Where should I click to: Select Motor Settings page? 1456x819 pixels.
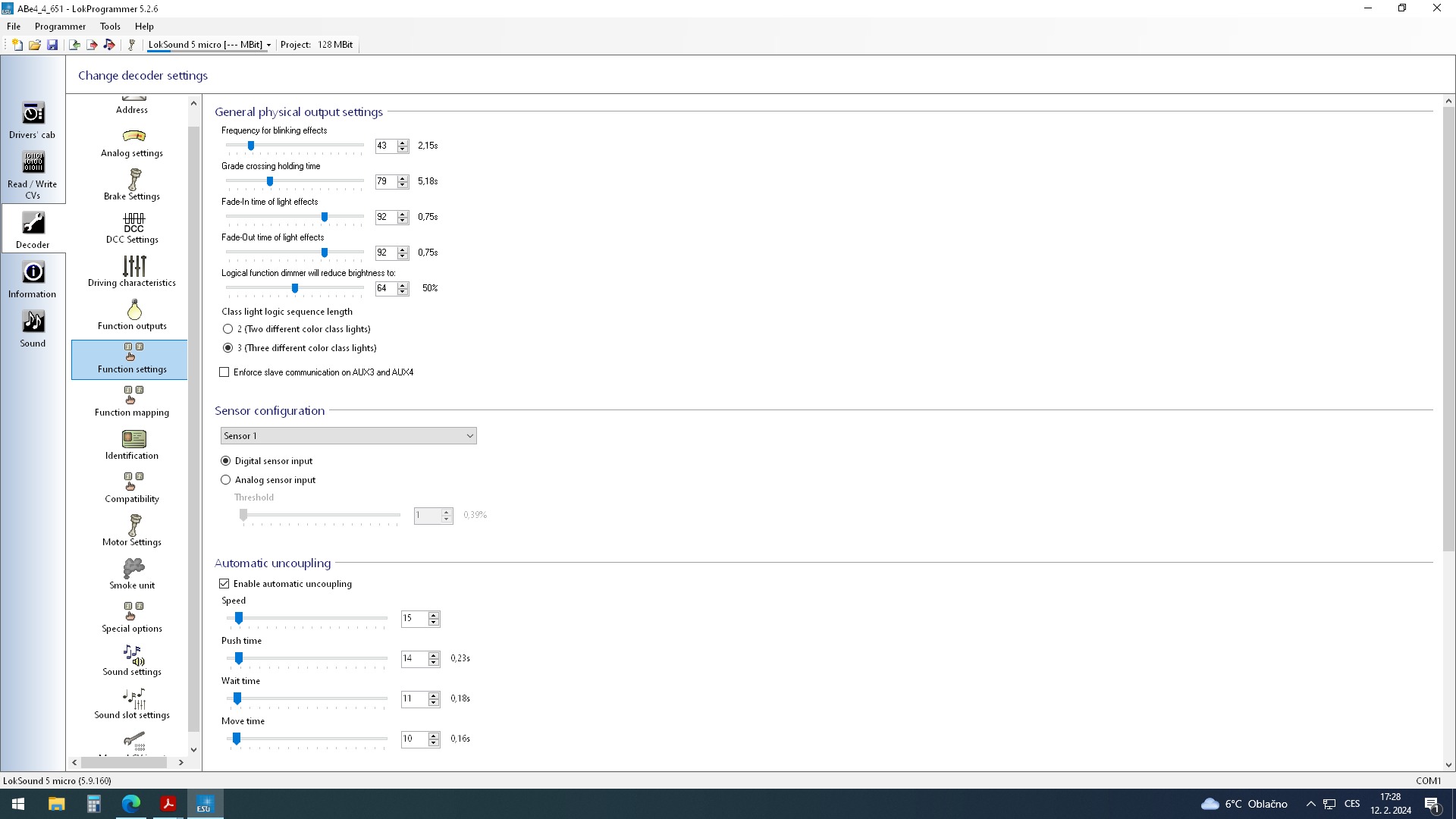[x=132, y=532]
